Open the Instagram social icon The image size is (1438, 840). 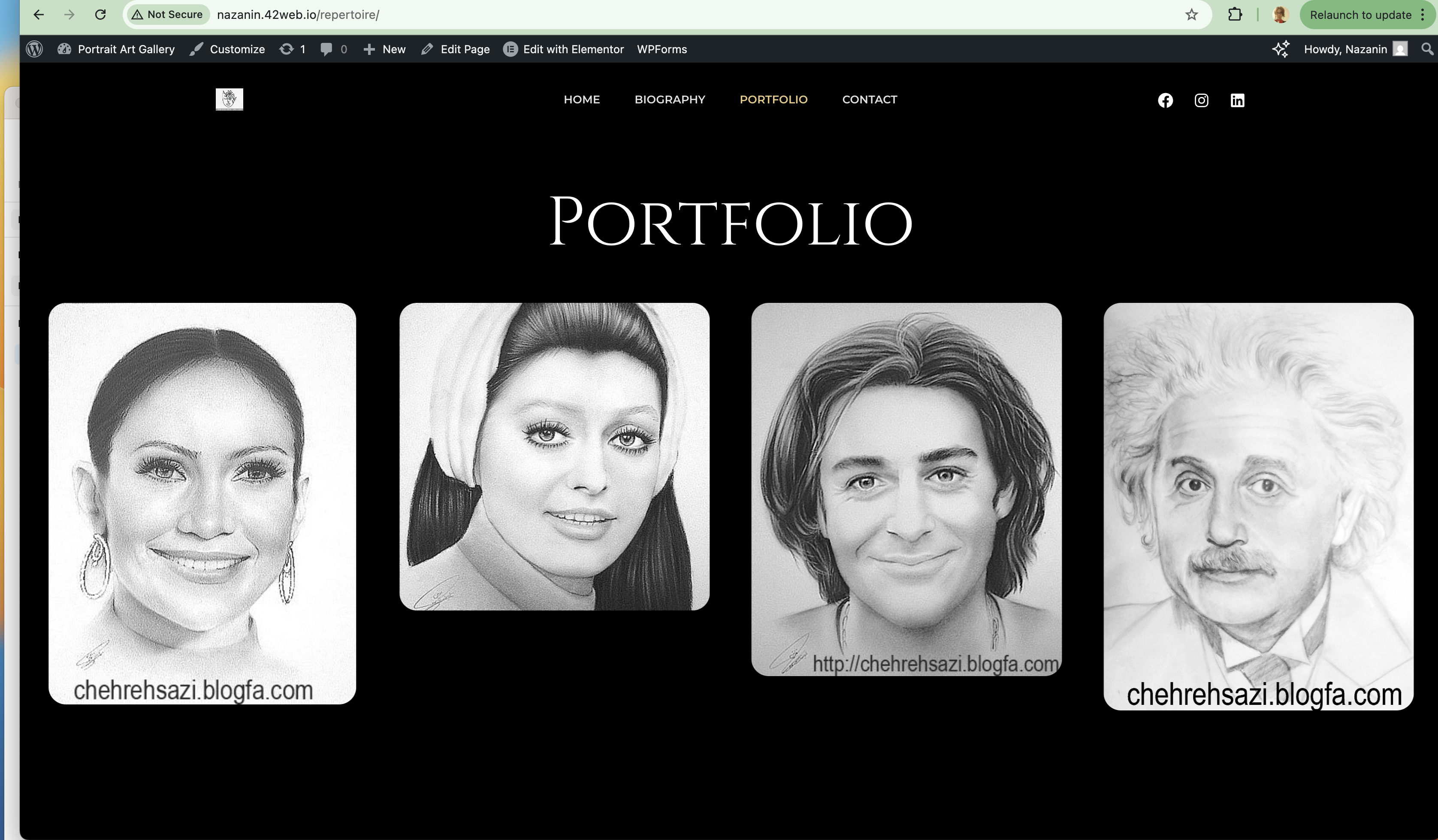click(x=1201, y=100)
